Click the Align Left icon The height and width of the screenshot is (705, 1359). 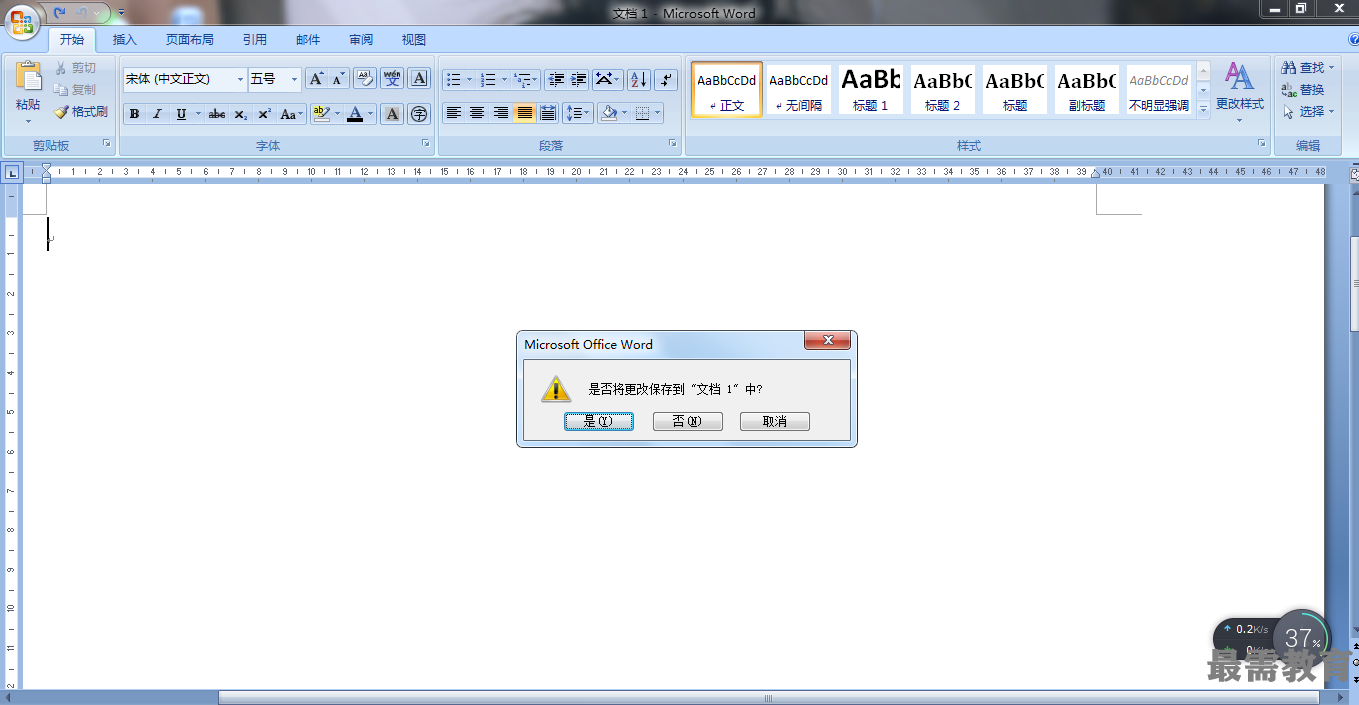(454, 113)
